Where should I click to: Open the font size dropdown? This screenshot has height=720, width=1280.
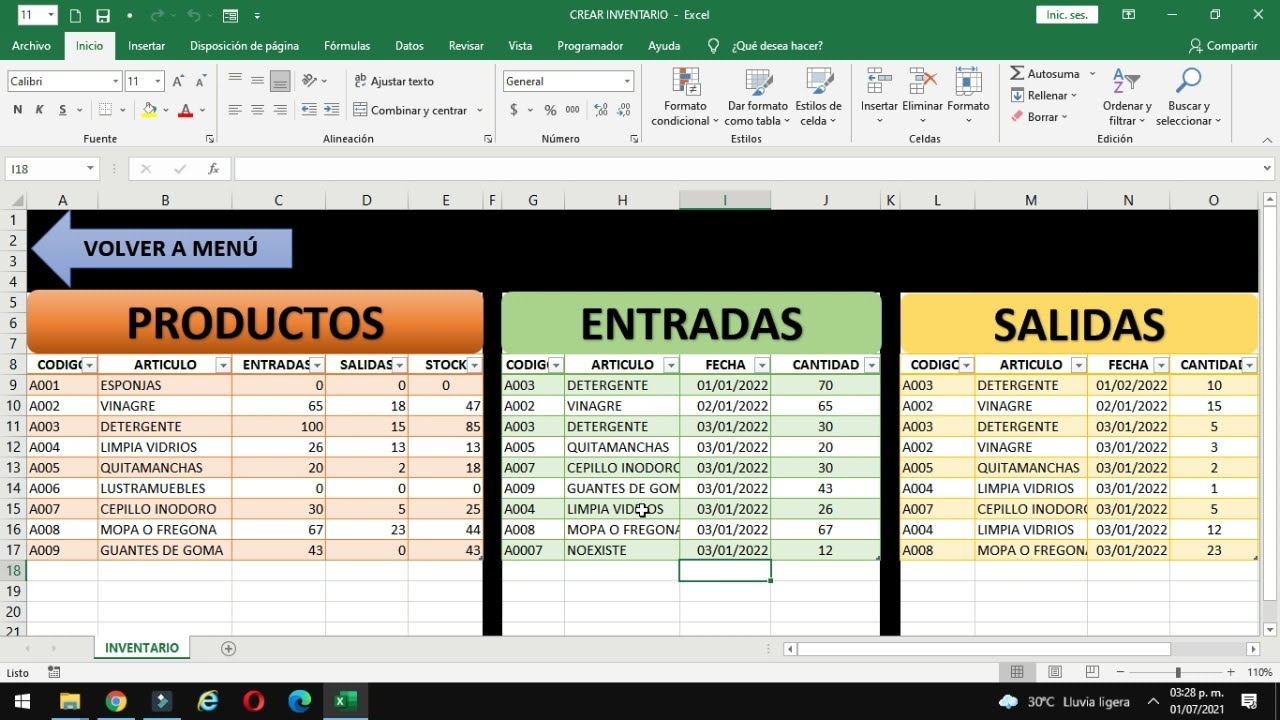158,82
